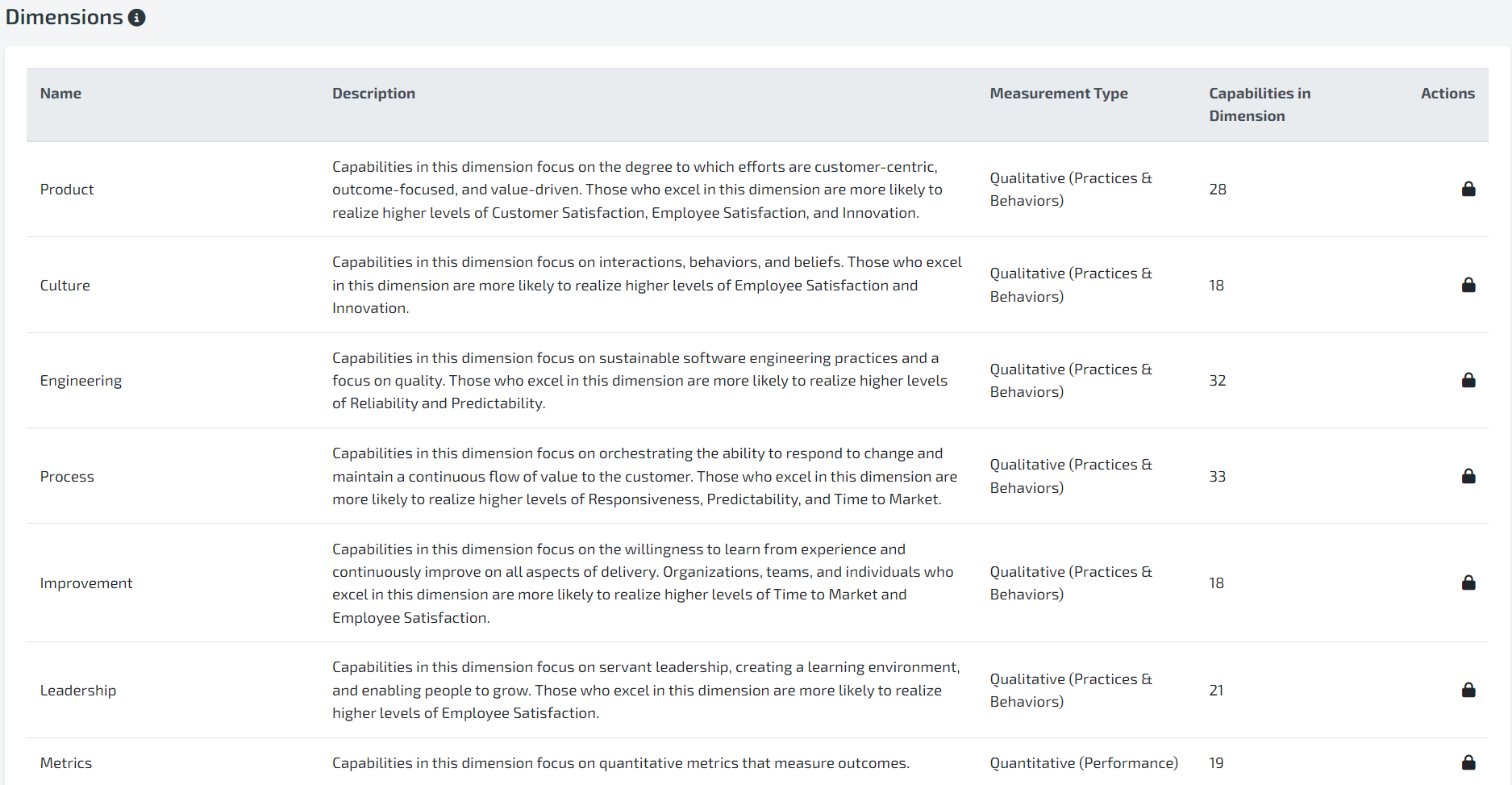Click the Leadership description about servant leadership

[646, 690]
